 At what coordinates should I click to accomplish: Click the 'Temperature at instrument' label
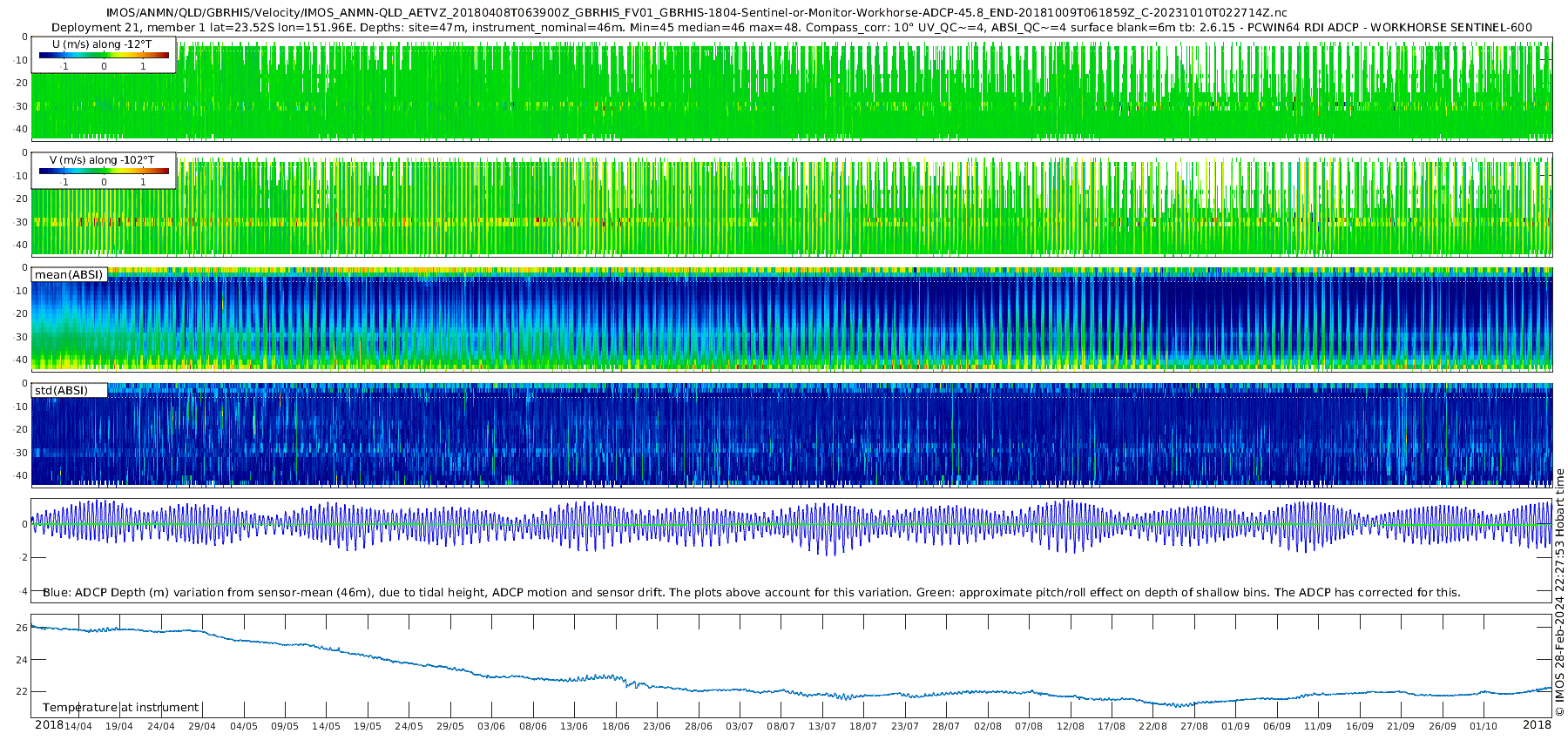tap(120, 708)
